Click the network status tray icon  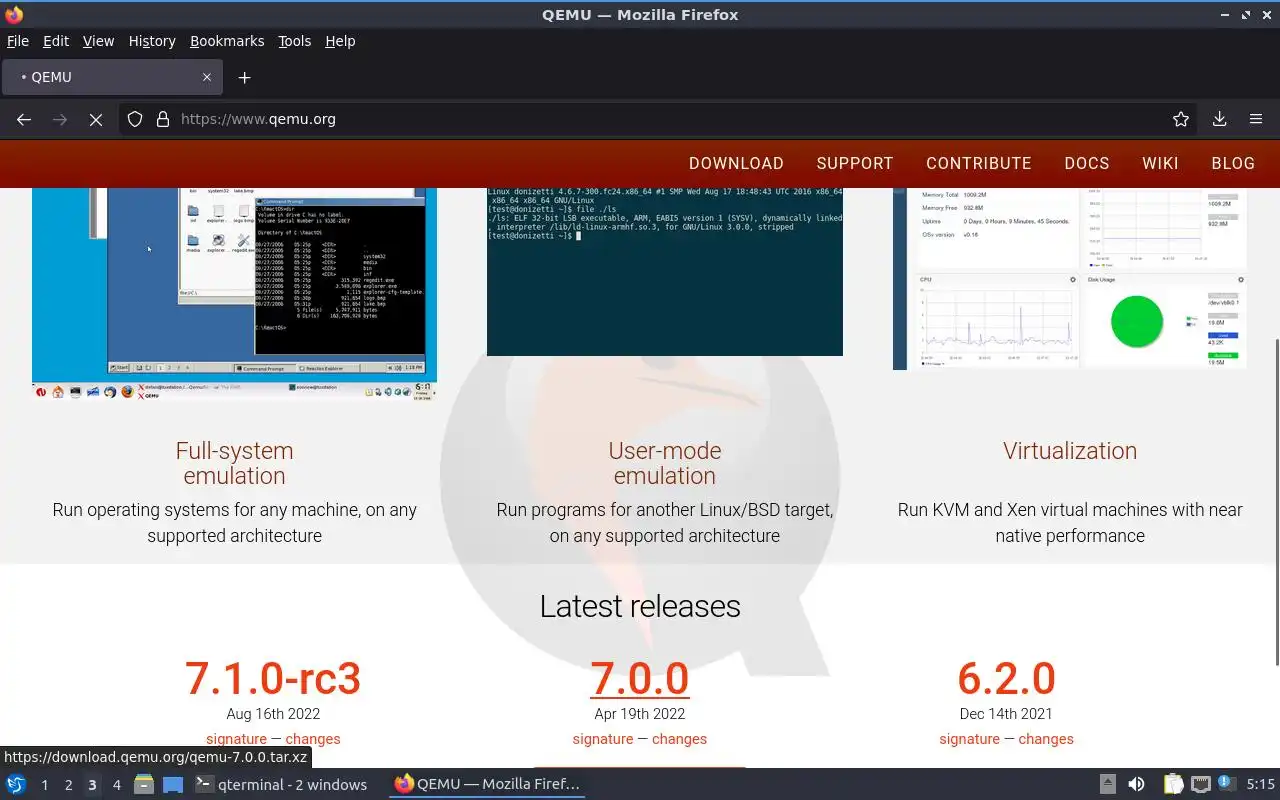(1201, 785)
